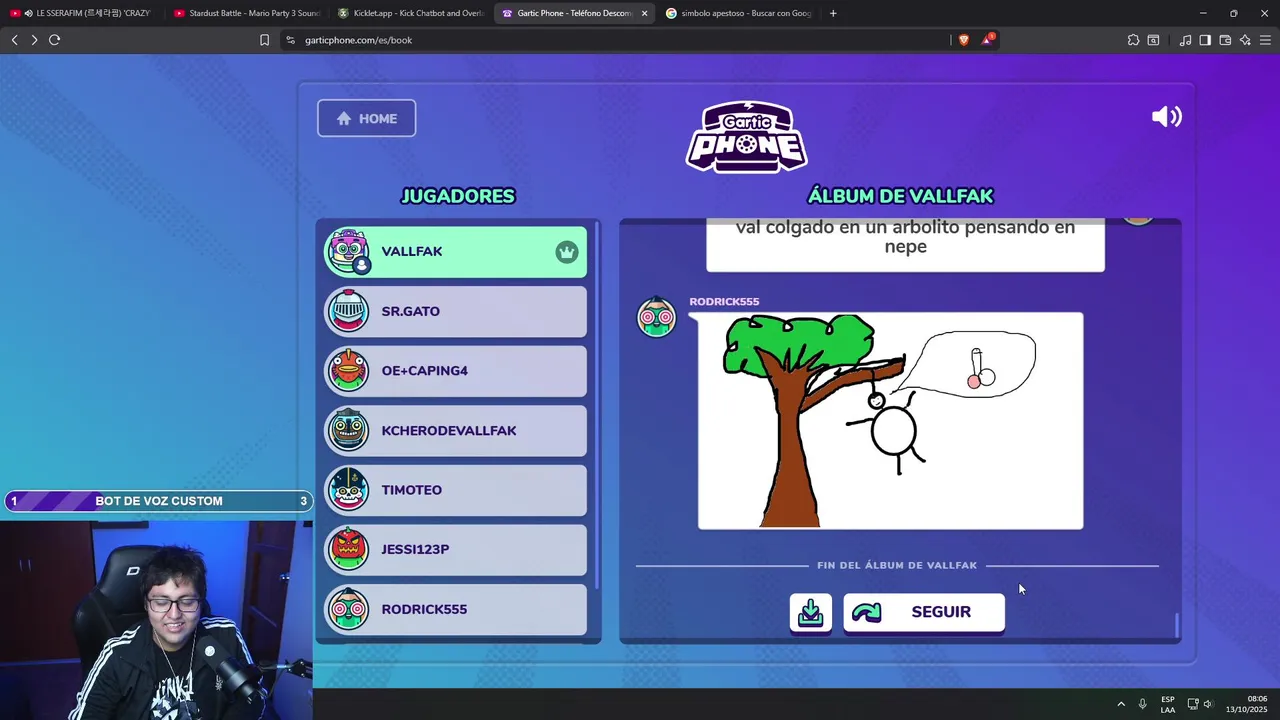Close the Gartic Phone tab

tap(644, 13)
